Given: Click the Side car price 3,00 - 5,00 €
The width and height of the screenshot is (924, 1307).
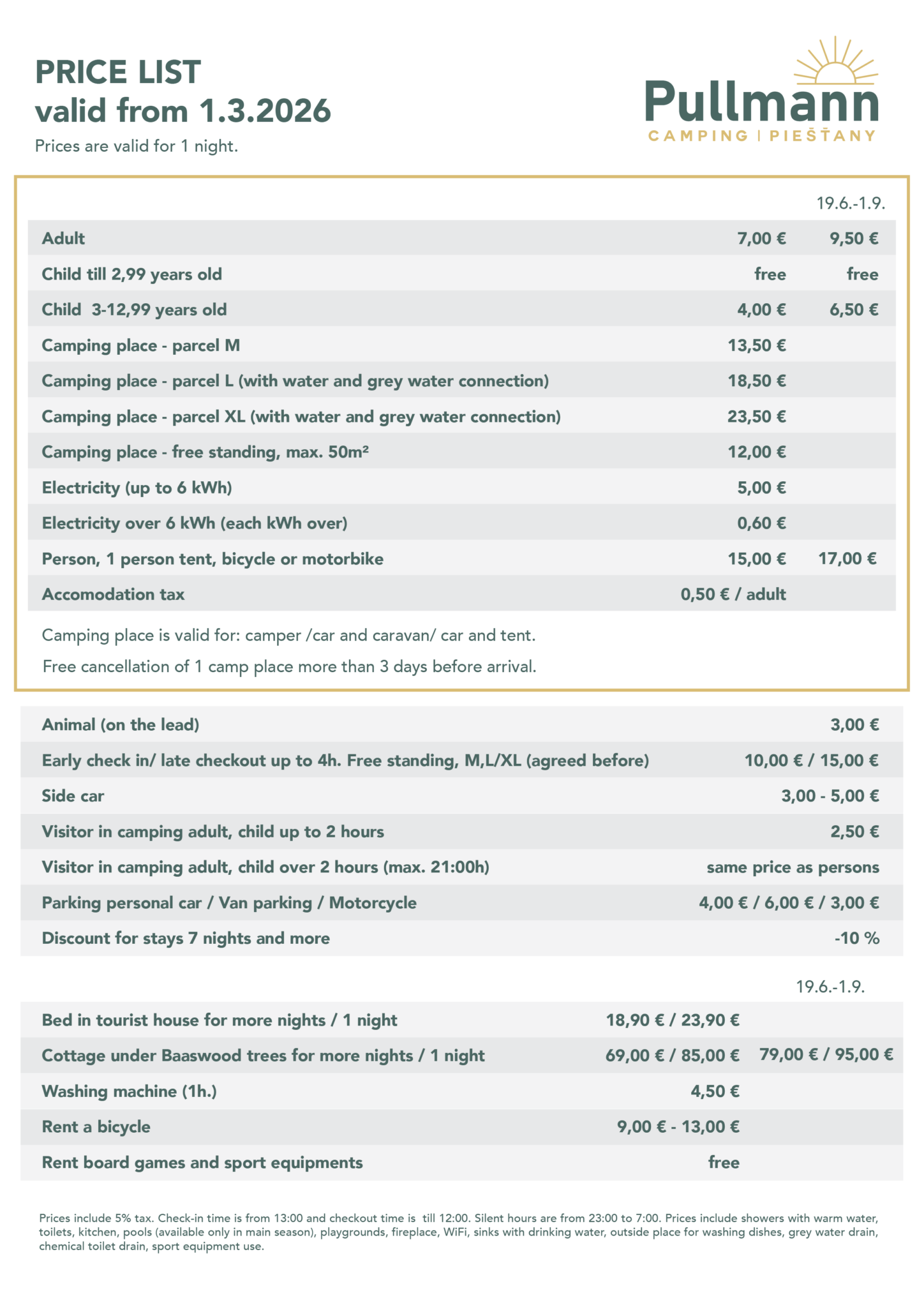Looking at the screenshot, I should 830,796.
